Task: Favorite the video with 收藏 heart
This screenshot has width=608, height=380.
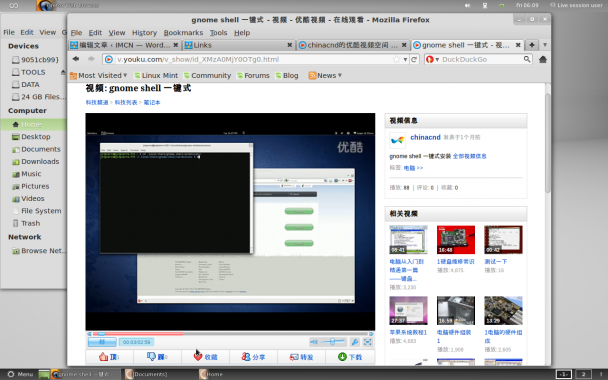Action: pyautogui.click(x=205, y=357)
